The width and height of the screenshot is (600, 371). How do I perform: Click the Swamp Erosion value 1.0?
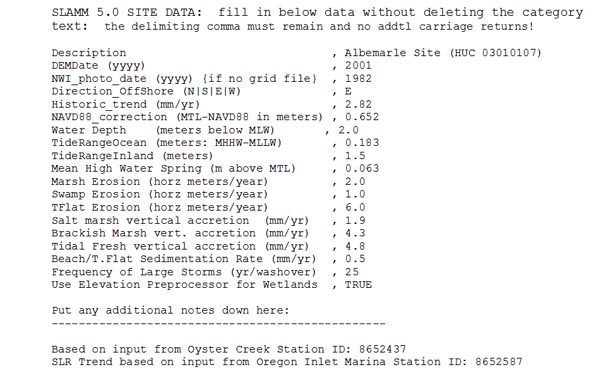tap(355, 194)
